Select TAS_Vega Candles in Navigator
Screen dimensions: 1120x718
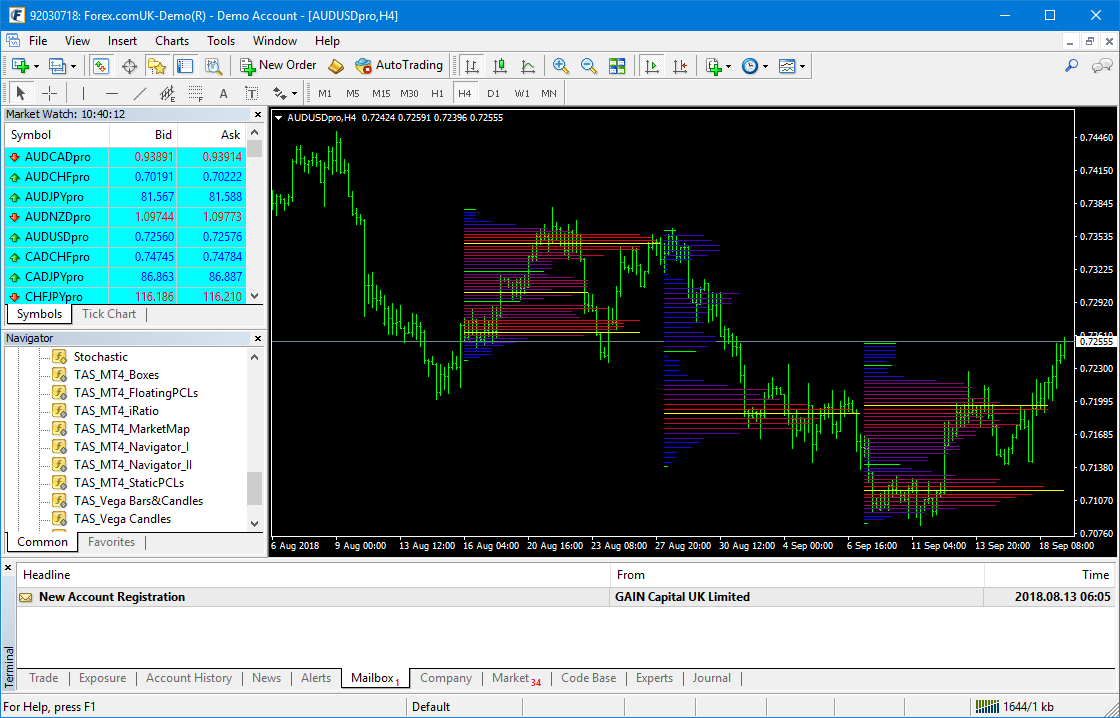pos(122,519)
